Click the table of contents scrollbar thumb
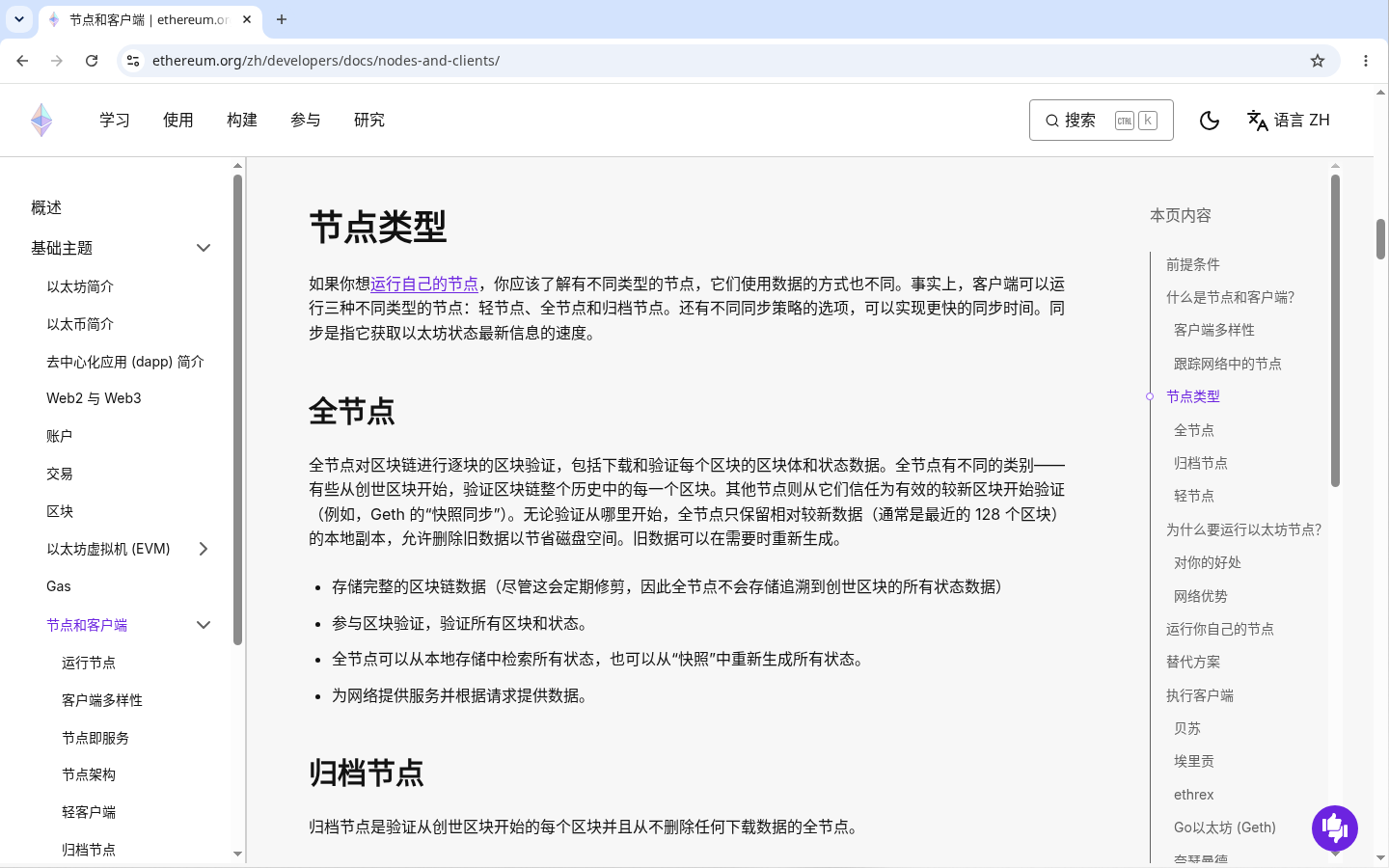 (x=1335, y=330)
